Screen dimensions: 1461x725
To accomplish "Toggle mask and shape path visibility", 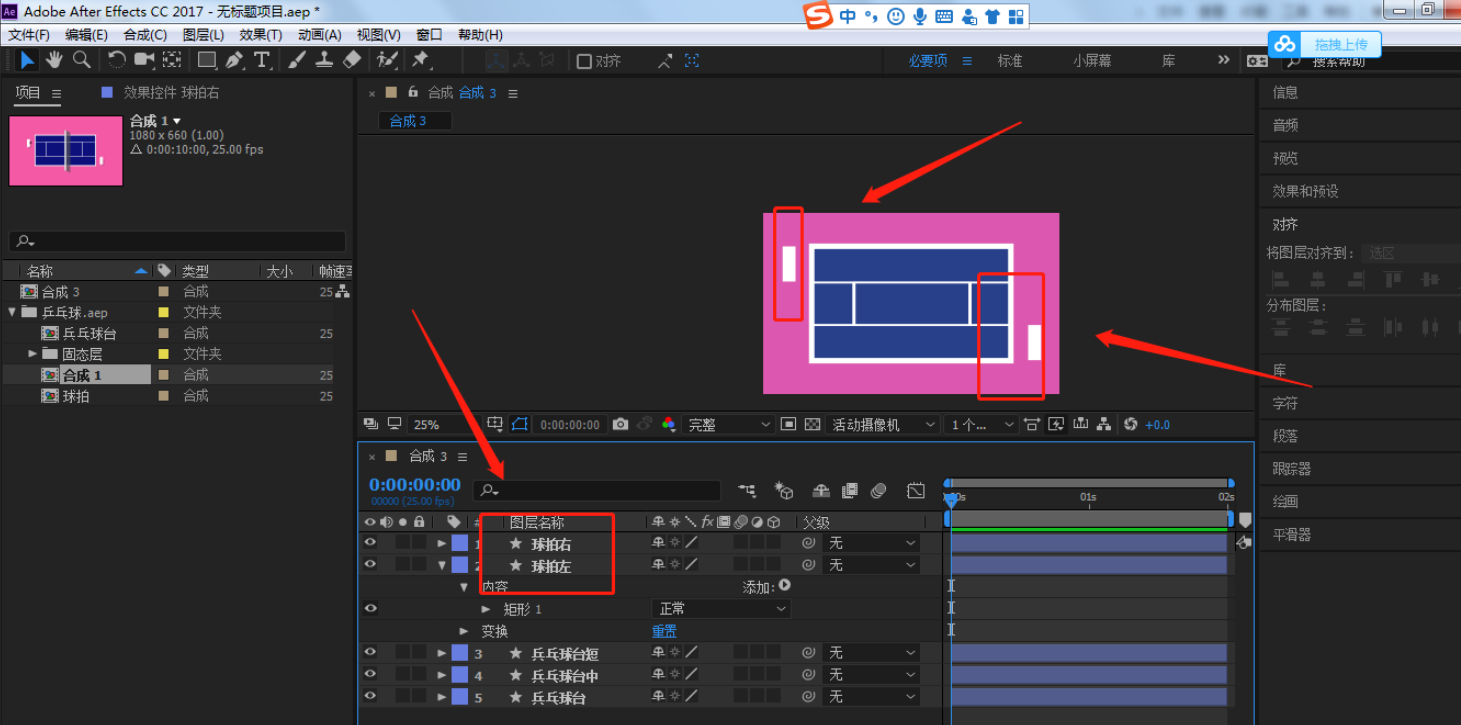I will click(519, 424).
